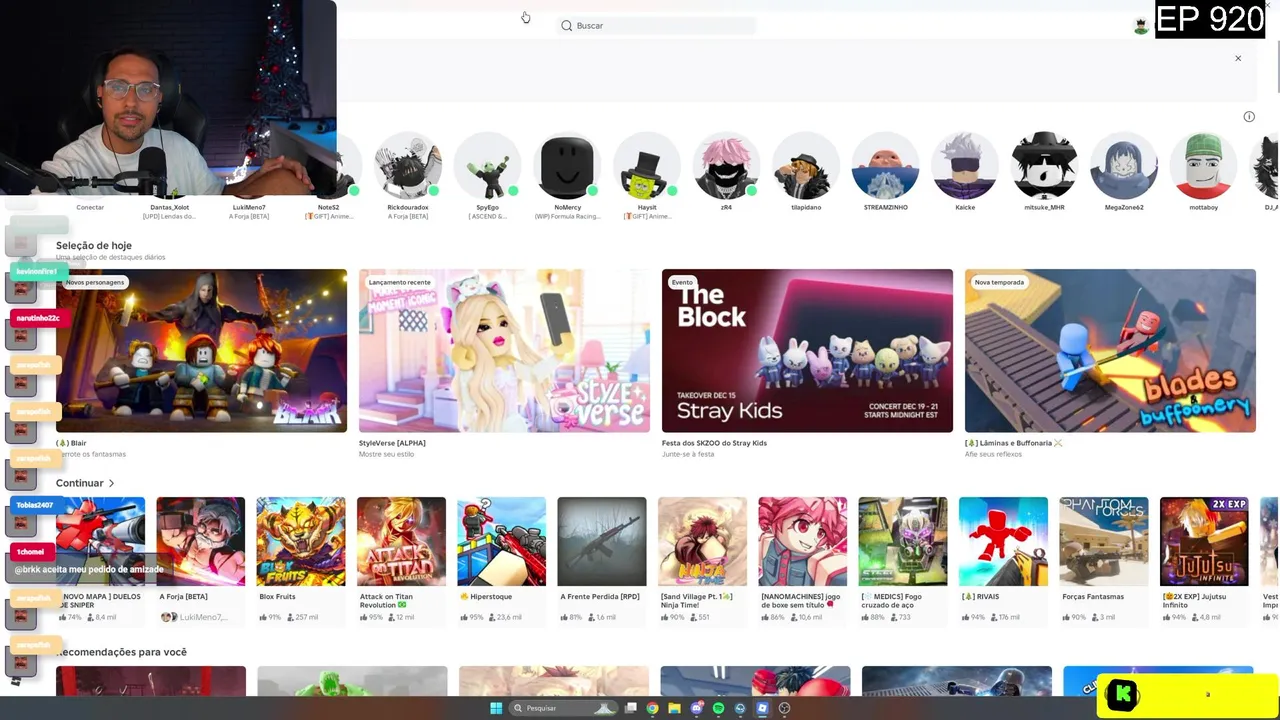Screen dimensions: 1280x720
Task: Click Windows taskbar Pesquisar search box
Action: coord(562,708)
